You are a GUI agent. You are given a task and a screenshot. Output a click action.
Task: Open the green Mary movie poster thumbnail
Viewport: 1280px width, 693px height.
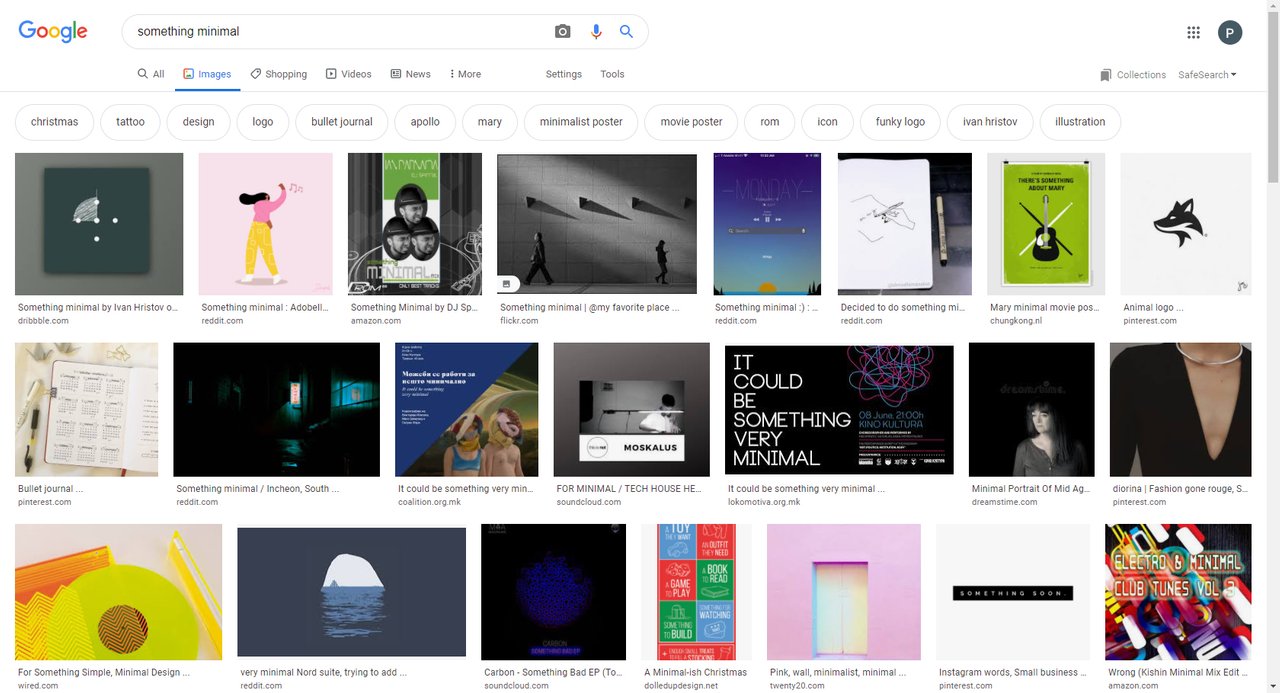1046,224
